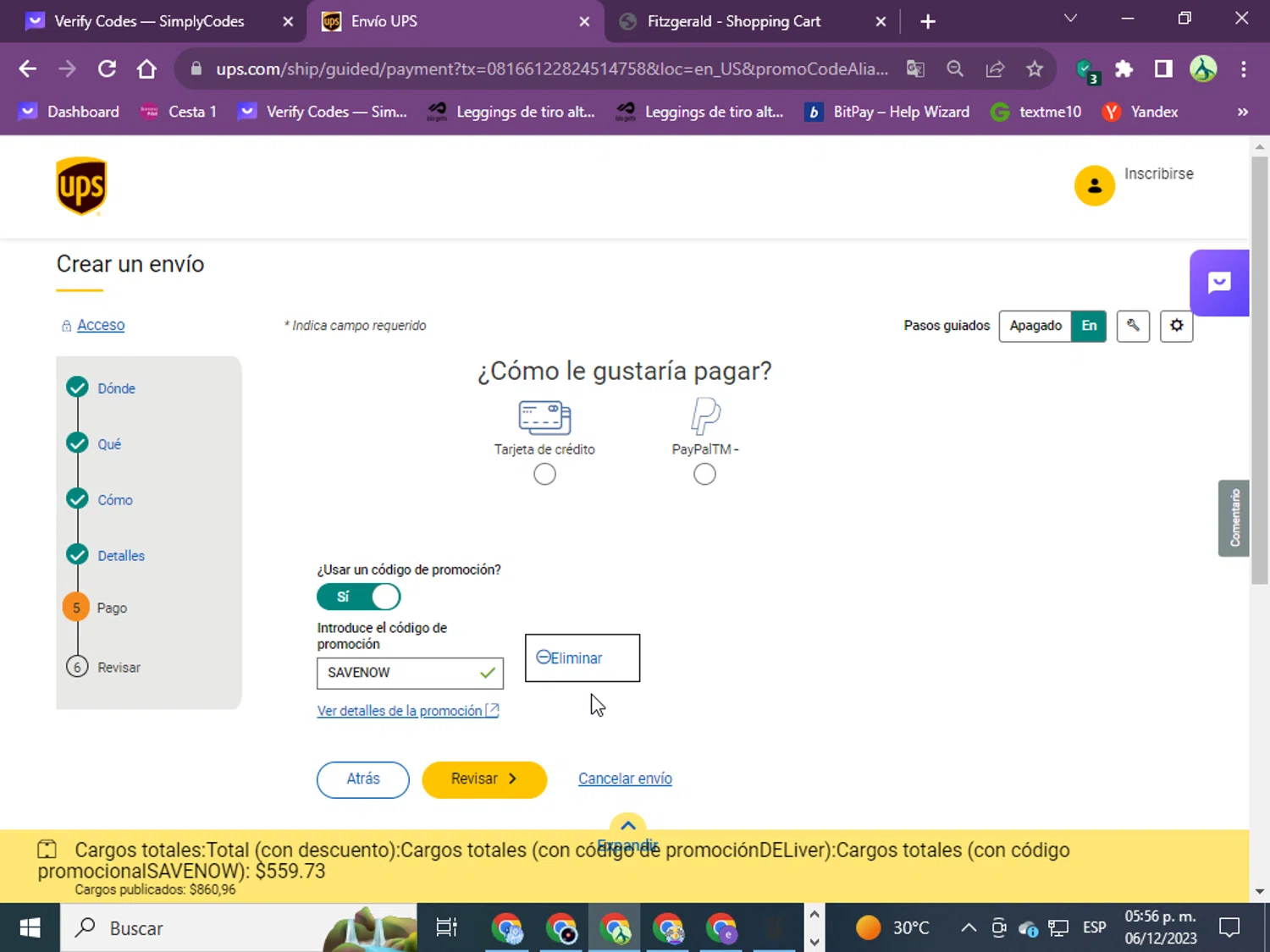The height and width of the screenshot is (952, 1270).
Task: Open textme10 bookmark
Action: pyautogui.click(x=1036, y=112)
